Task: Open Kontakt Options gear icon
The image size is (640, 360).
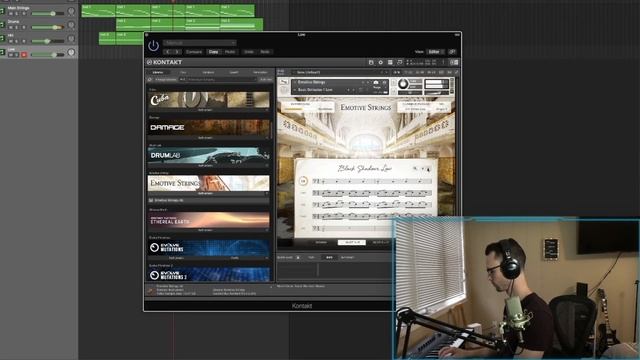Action: pyautogui.click(x=380, y=62)
